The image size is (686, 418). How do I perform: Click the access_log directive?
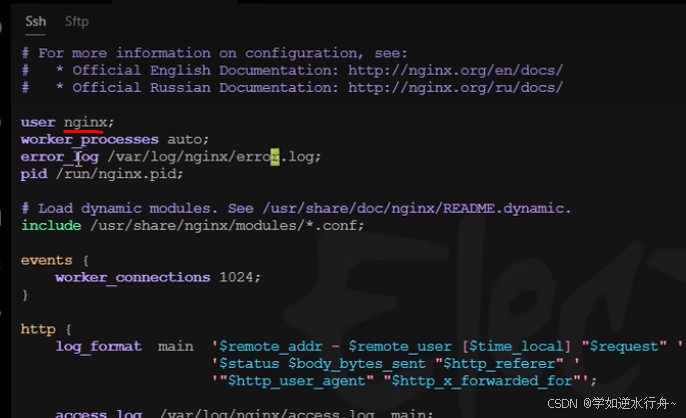tap(98, 413)
